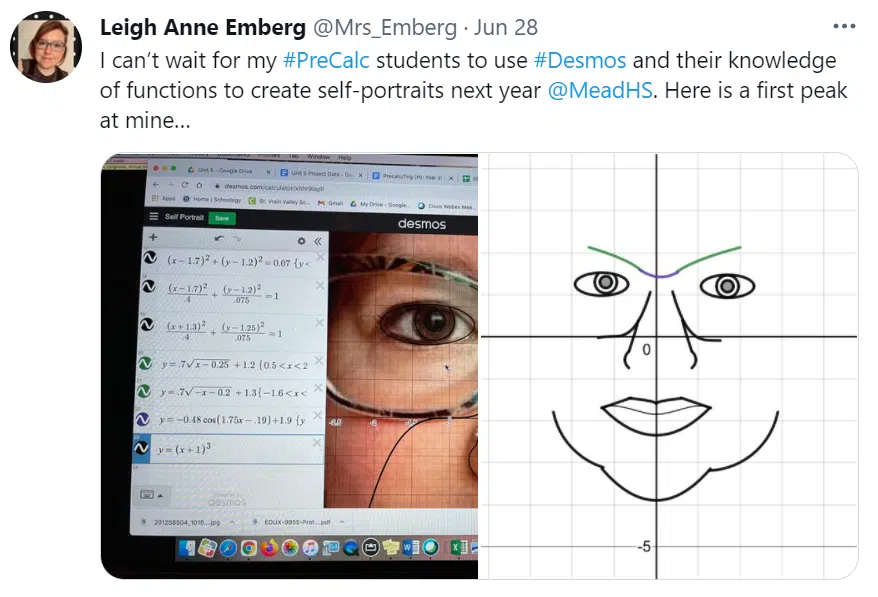This screenshot has height=597, width=878.
Task: Follow the #PreCalc hashtag link
Action: coord(326,60)
